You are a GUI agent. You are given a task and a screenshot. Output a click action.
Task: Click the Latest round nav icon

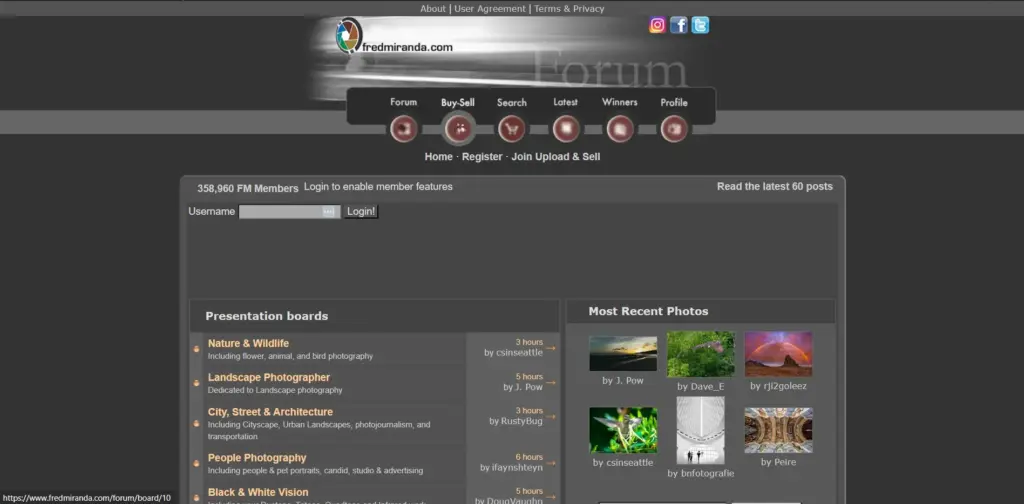[566, 129]
